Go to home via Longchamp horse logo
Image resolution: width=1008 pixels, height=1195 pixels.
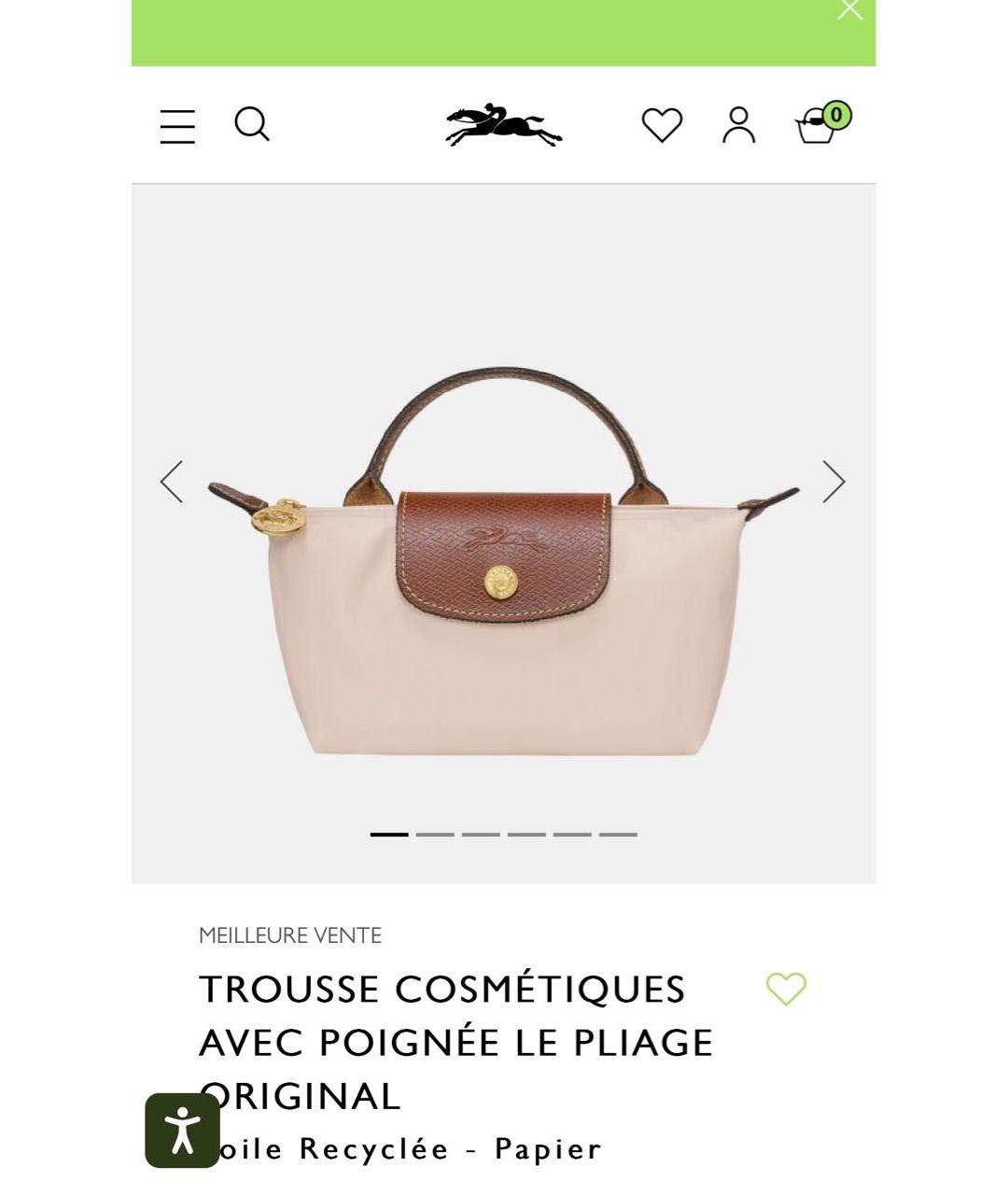pyautogui.click(x=504, y=125)
